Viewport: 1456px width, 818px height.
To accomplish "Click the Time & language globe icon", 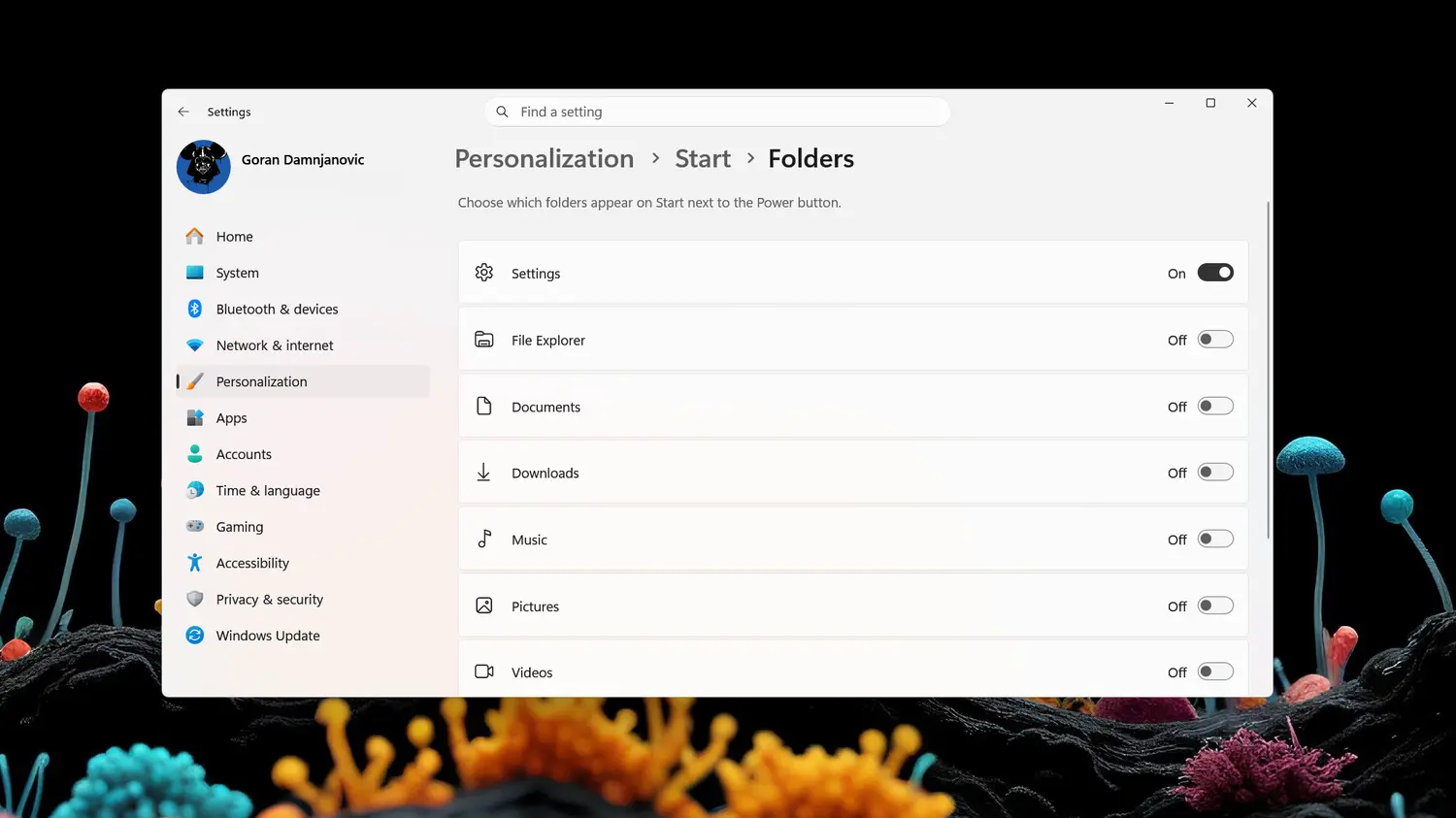I will tap(195, 490).
